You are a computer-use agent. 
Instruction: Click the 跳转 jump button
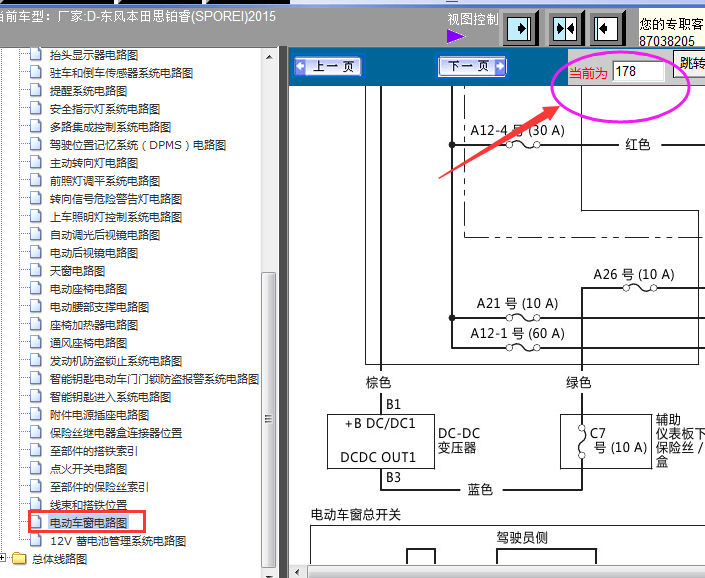pyautogui.click(x=689, y=63)
